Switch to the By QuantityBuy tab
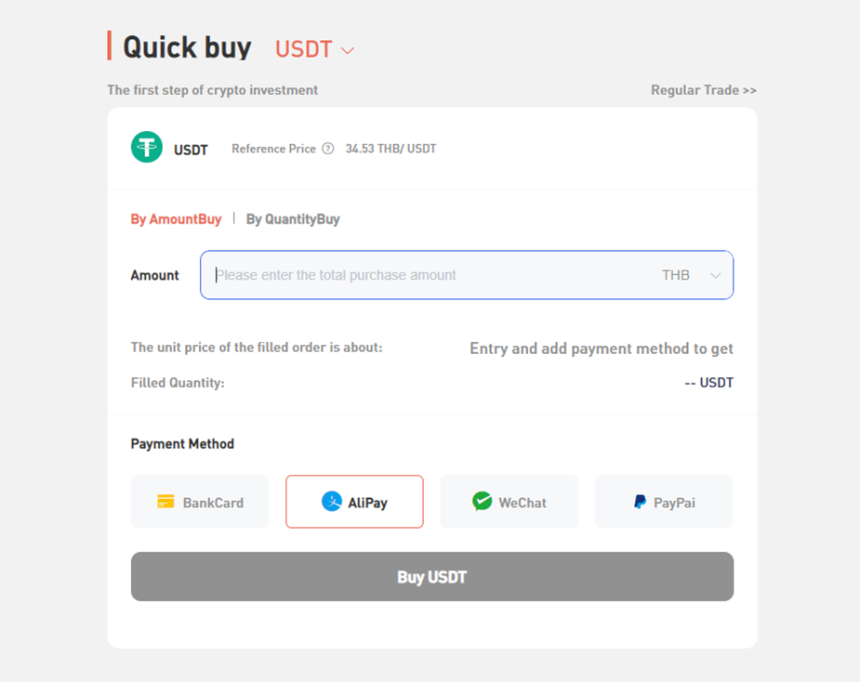 [x=293, y=219]
